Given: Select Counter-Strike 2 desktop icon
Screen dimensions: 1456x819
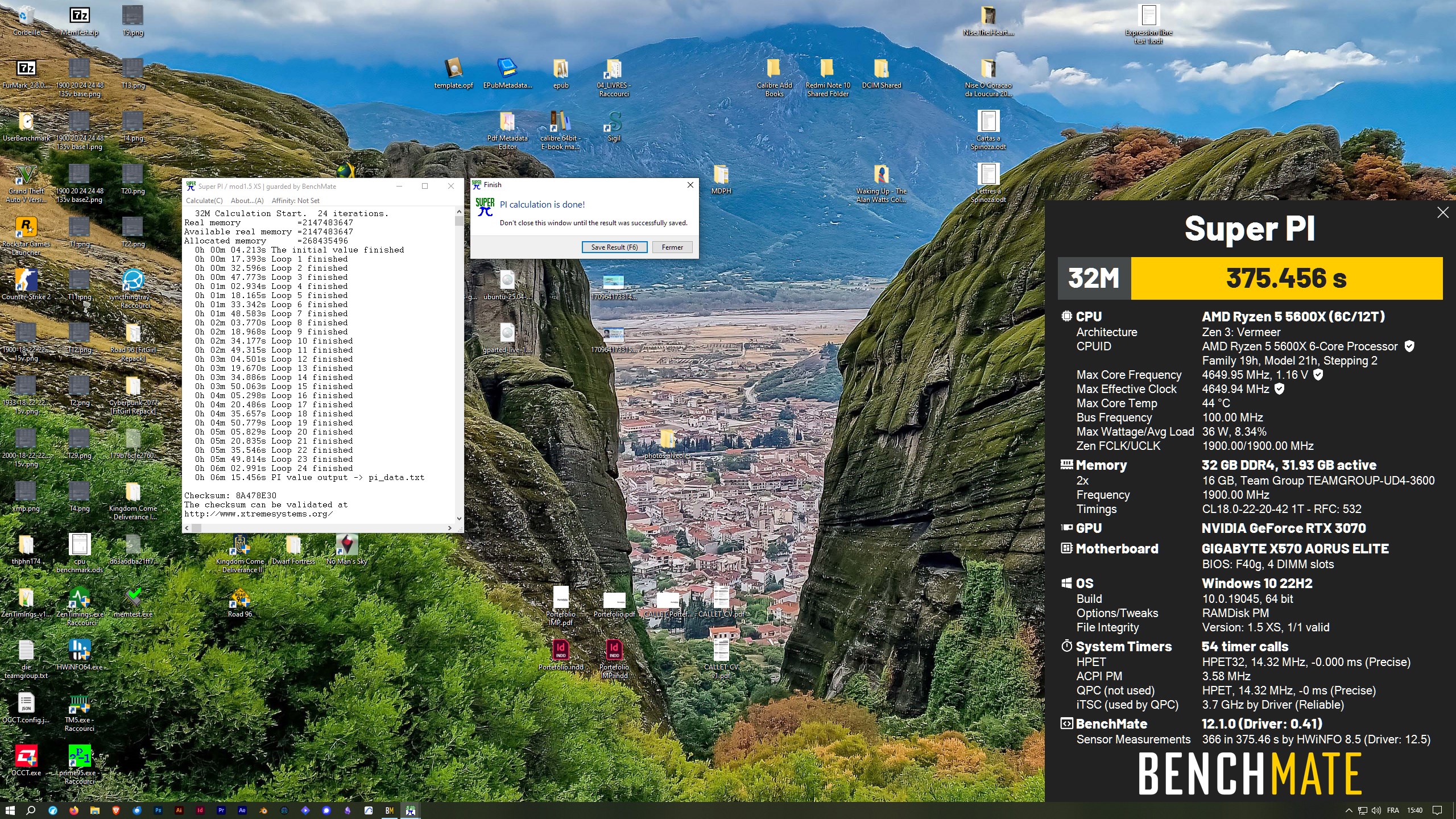Looking at the screenshot, I should [26, 284].
